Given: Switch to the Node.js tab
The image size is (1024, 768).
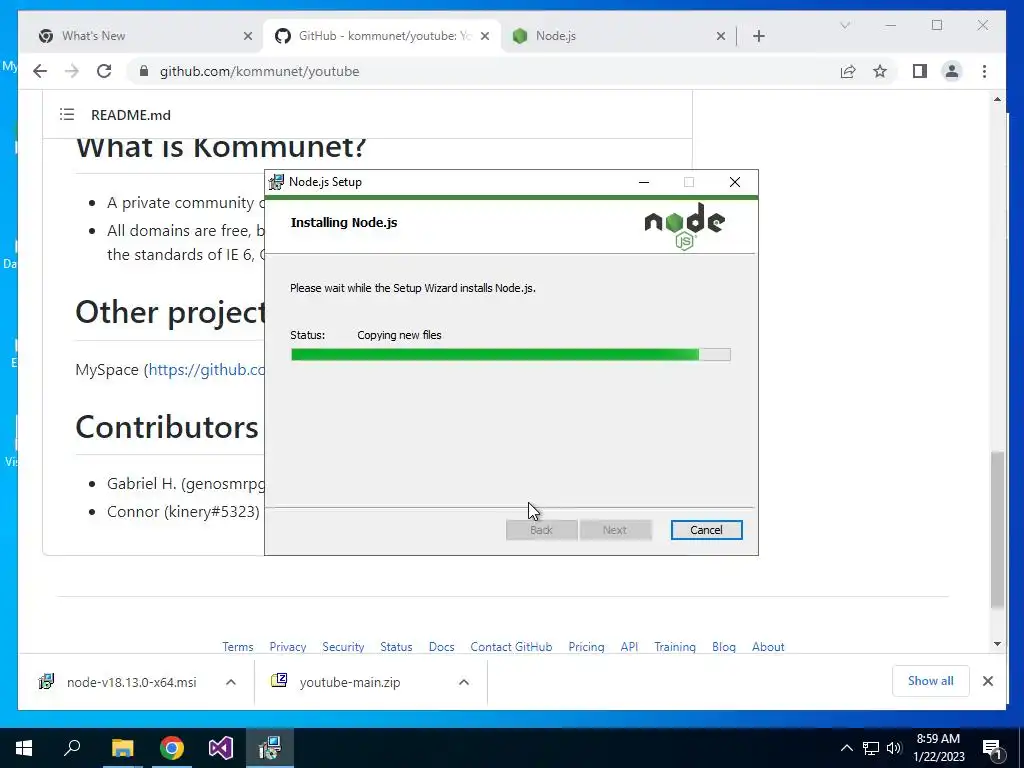Looking at the screenshot, I should 618,36.
